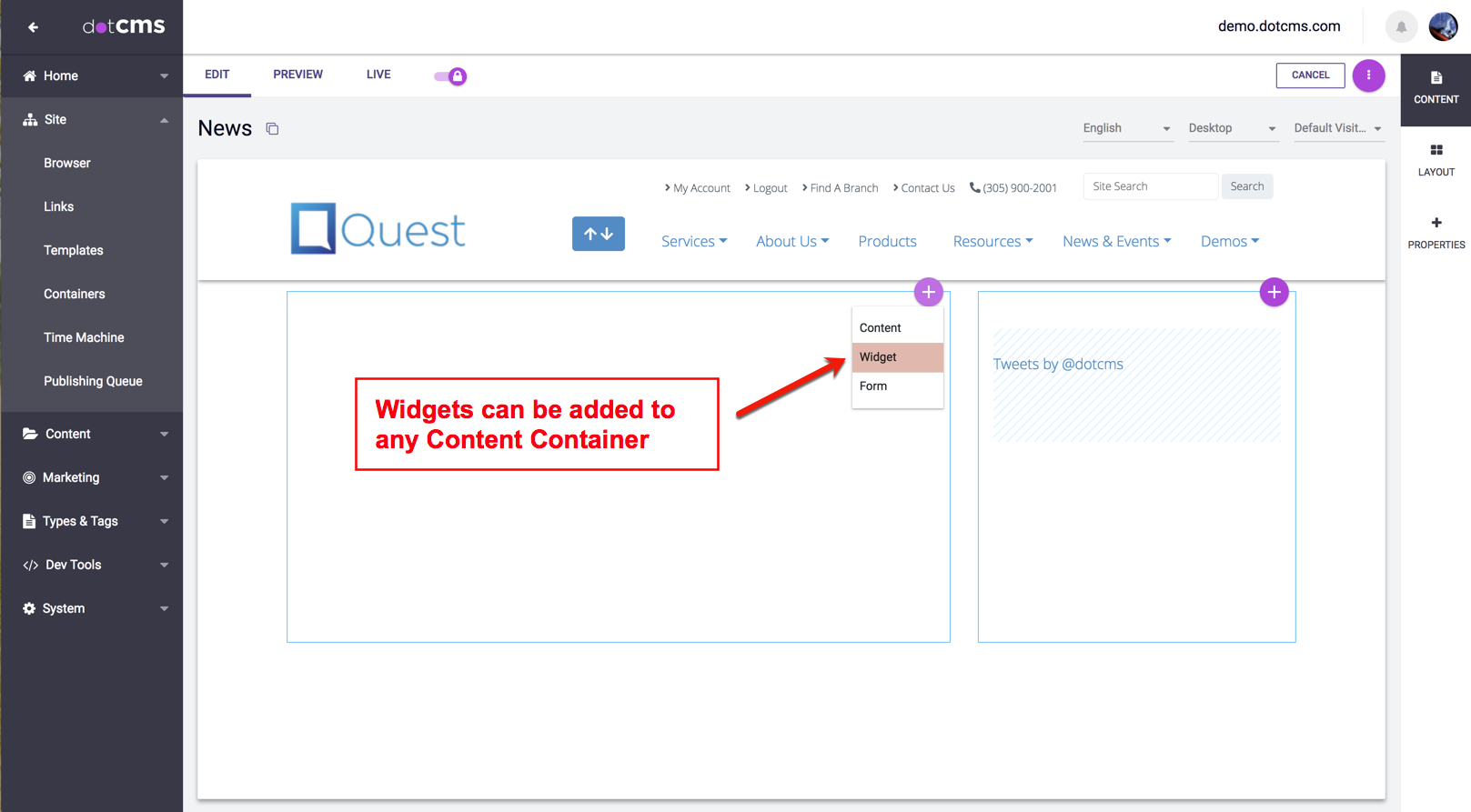Click the user avatar picture
Image resolution: width=1471 pixels, height=812 pixels.
coord(1443,27)
